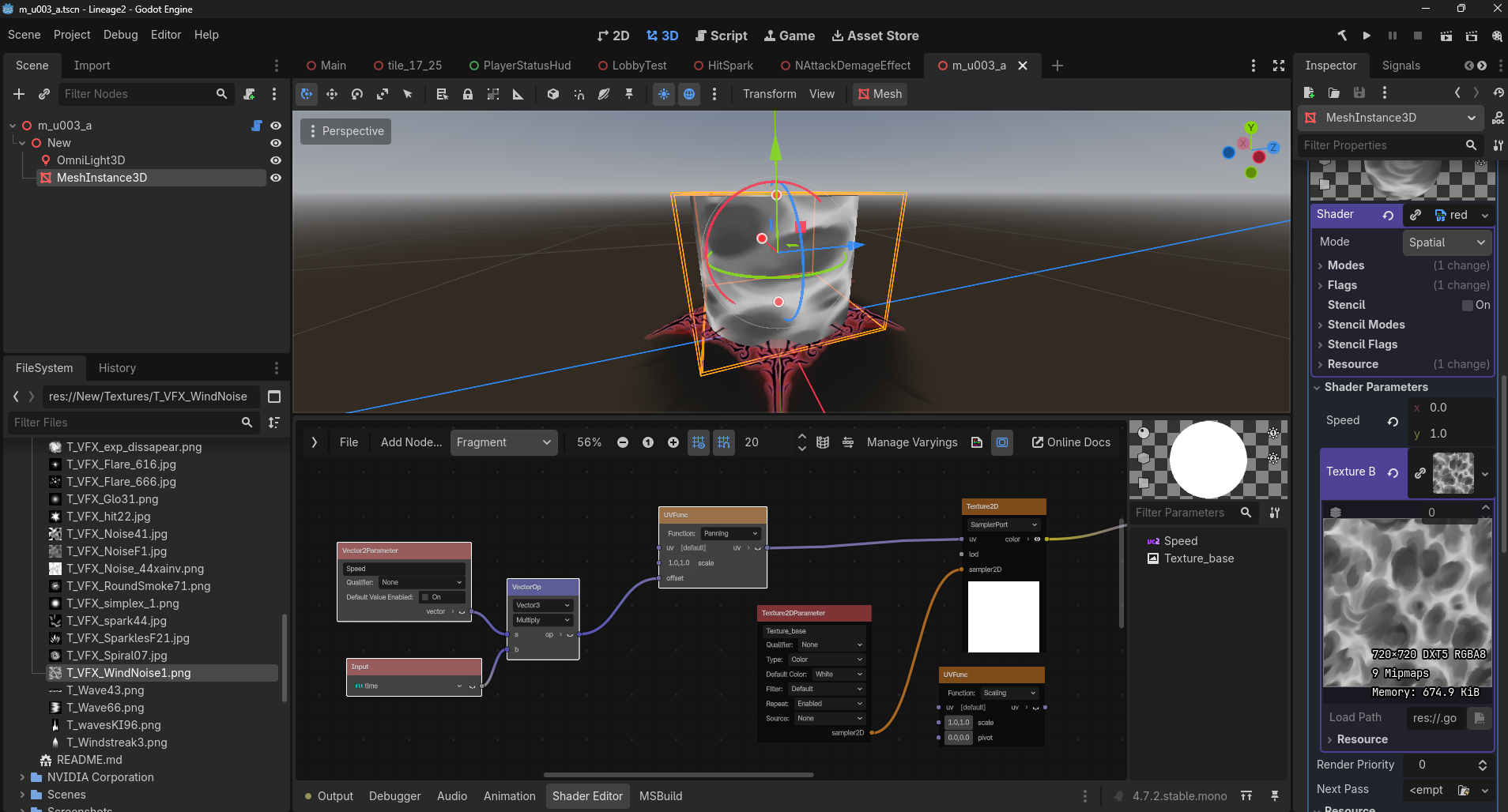Click the instantiate child scene link icon

44,94
